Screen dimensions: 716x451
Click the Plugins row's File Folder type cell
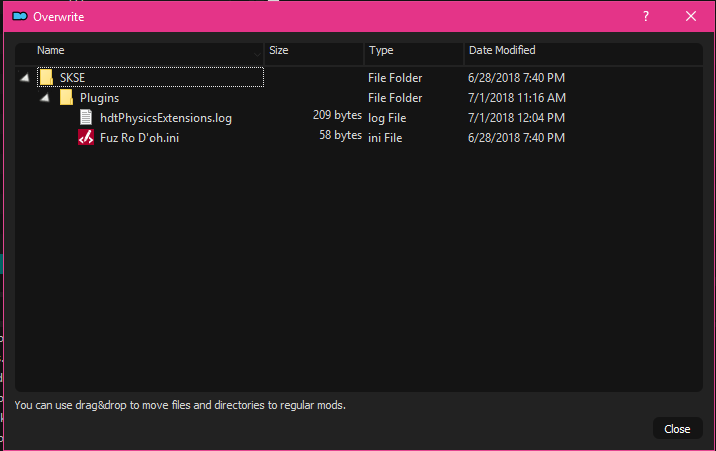[395, 98]
